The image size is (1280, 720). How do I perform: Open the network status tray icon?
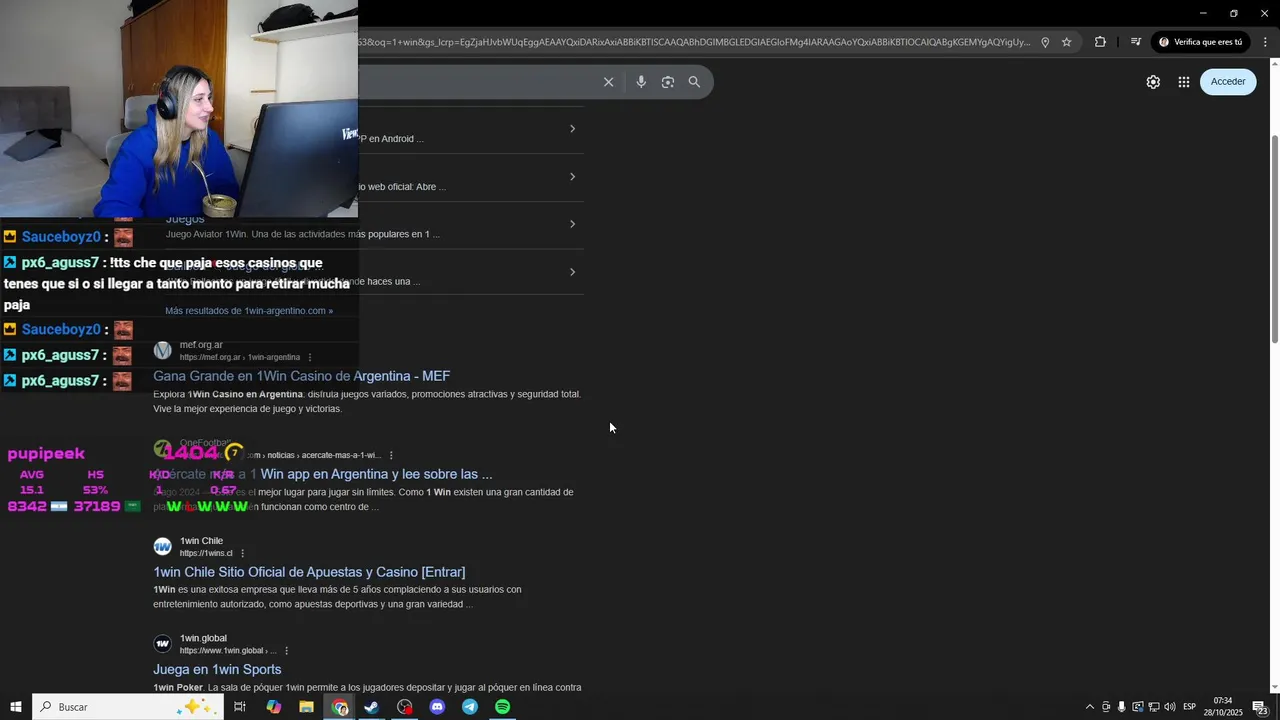click(x=1154, y=707)
